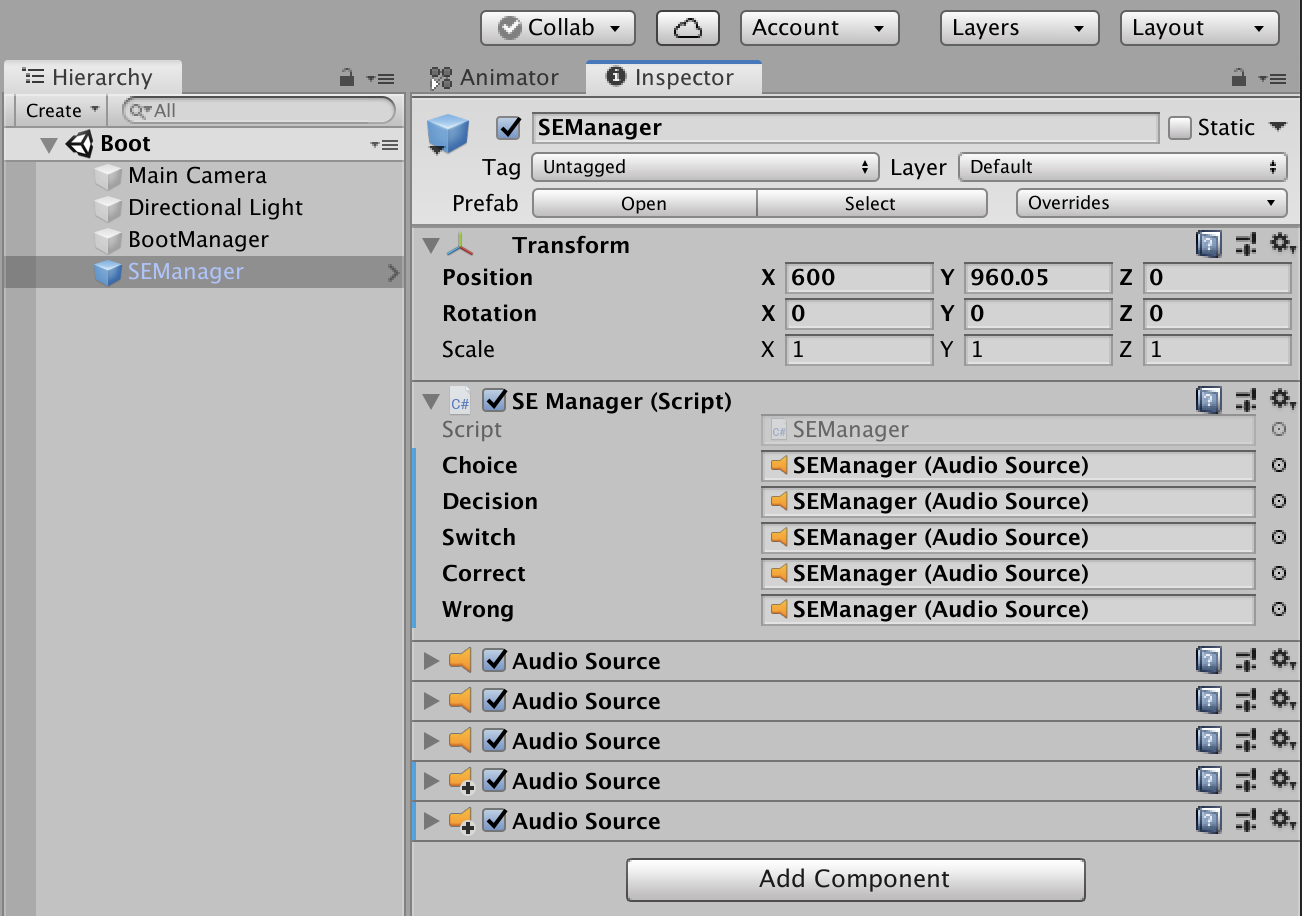Image resolution: width=1302 pixels, height=916 pixels.
Task: Open the Collab dropdown
Action: 558,28
